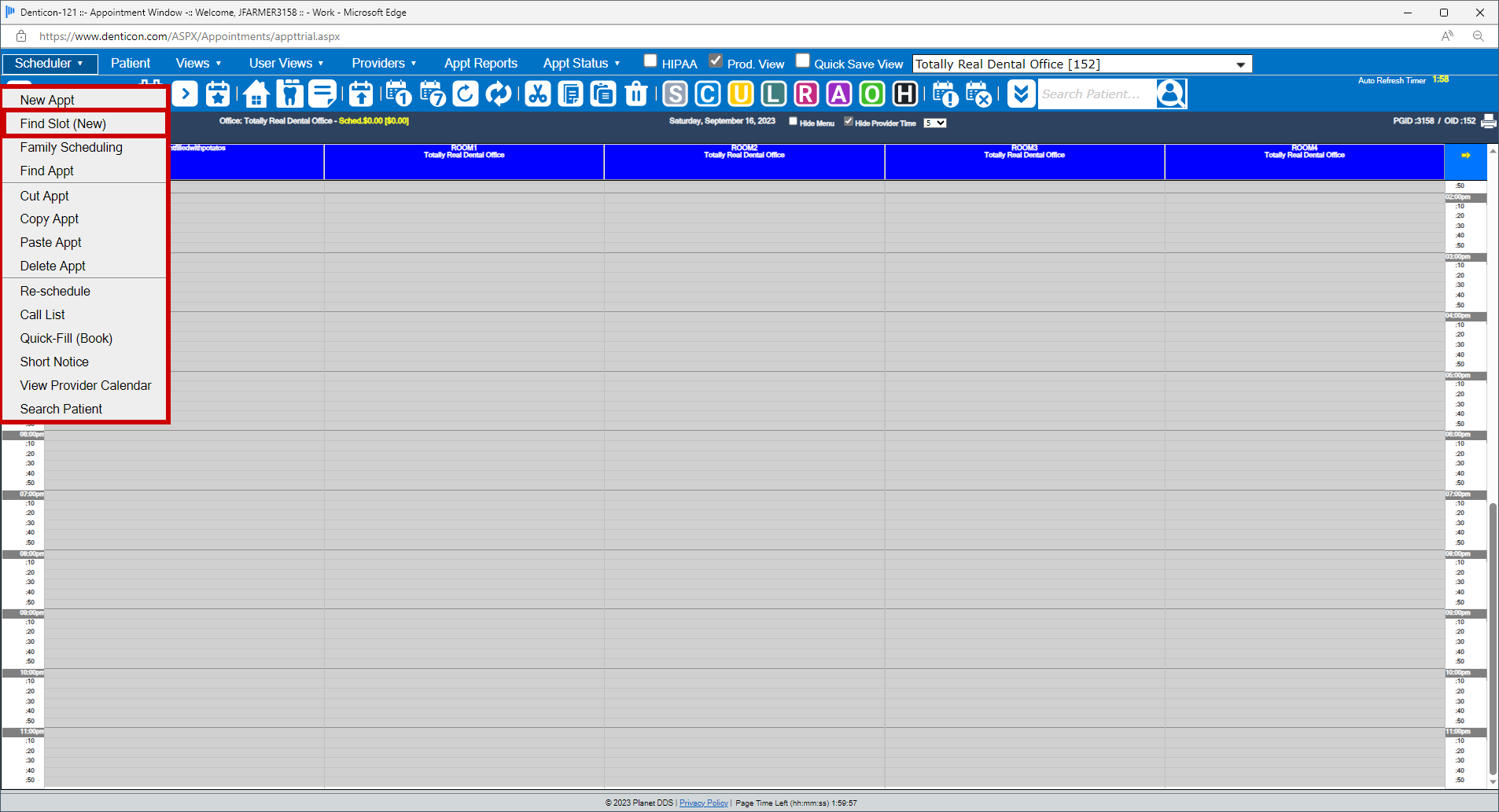Click the home icon in toolbar
The width and height of the screenshot is (1499, 812).
click(x=256, y=94)
